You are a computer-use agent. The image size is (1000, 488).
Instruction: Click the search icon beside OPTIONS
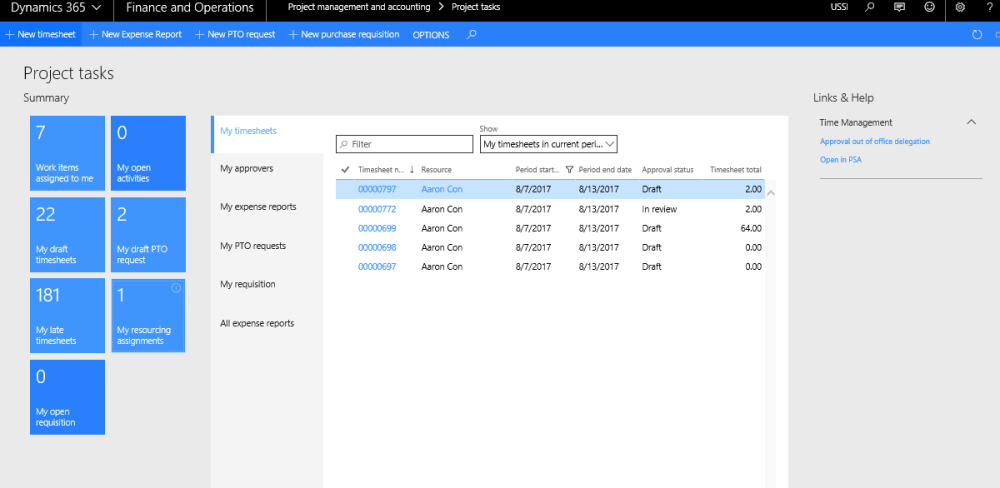(472, 35)
